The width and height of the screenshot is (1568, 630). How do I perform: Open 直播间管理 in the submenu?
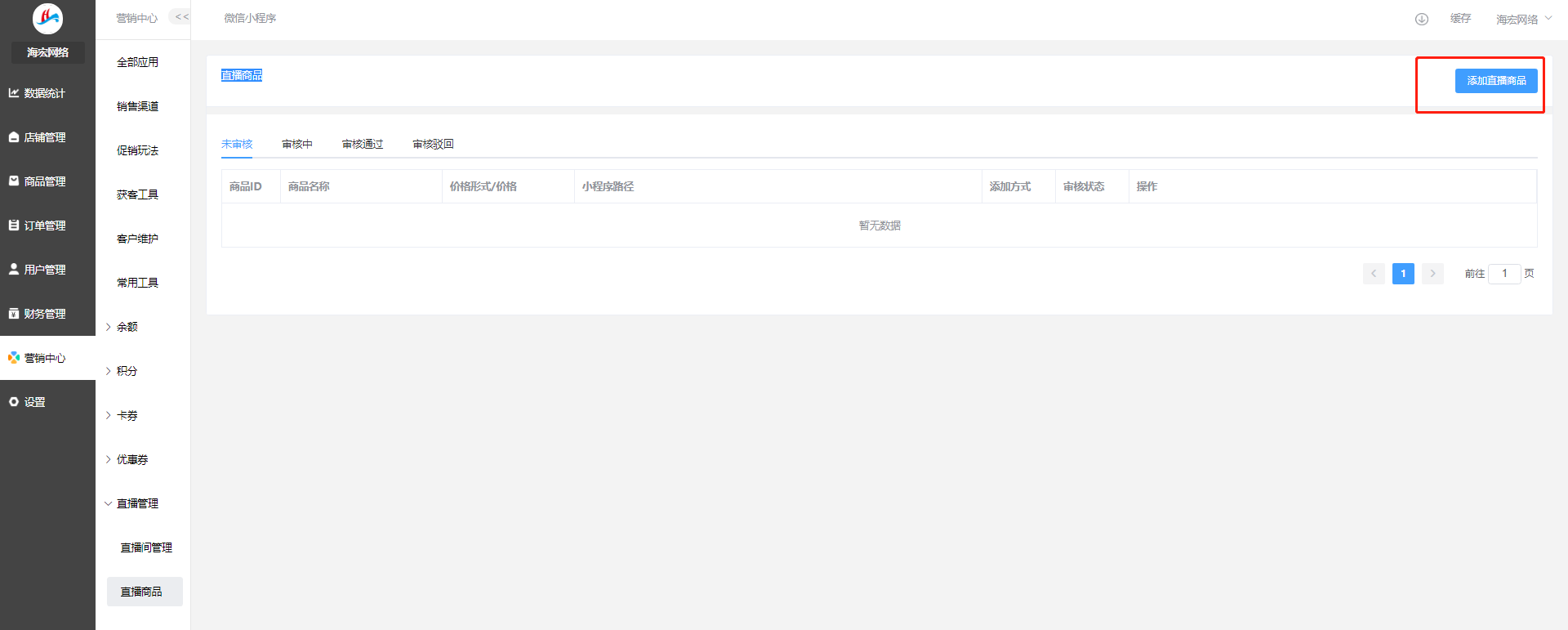145,547
